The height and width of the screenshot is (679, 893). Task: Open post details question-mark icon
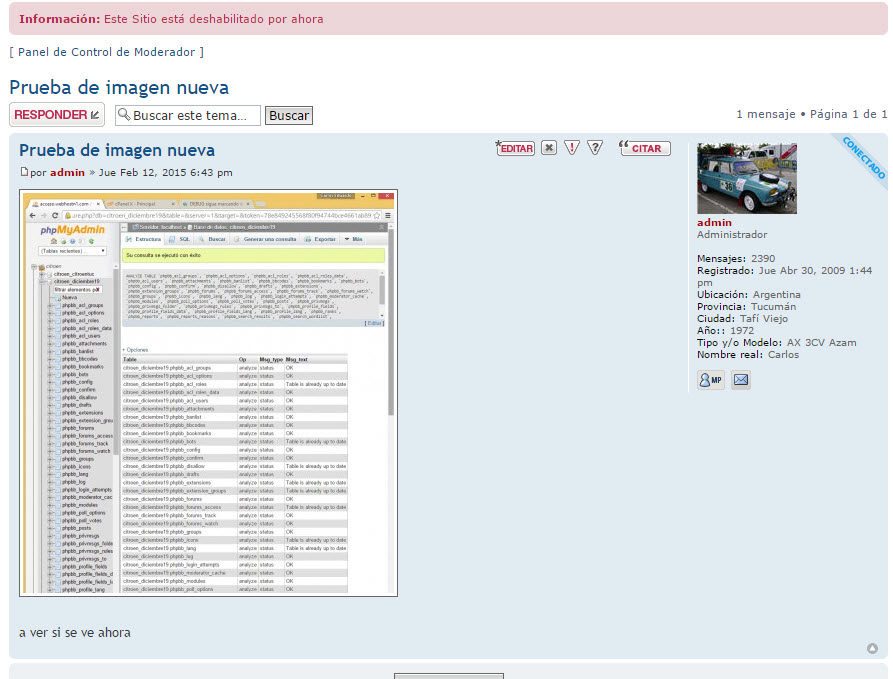pyautogui.click(x=595, y=148)
